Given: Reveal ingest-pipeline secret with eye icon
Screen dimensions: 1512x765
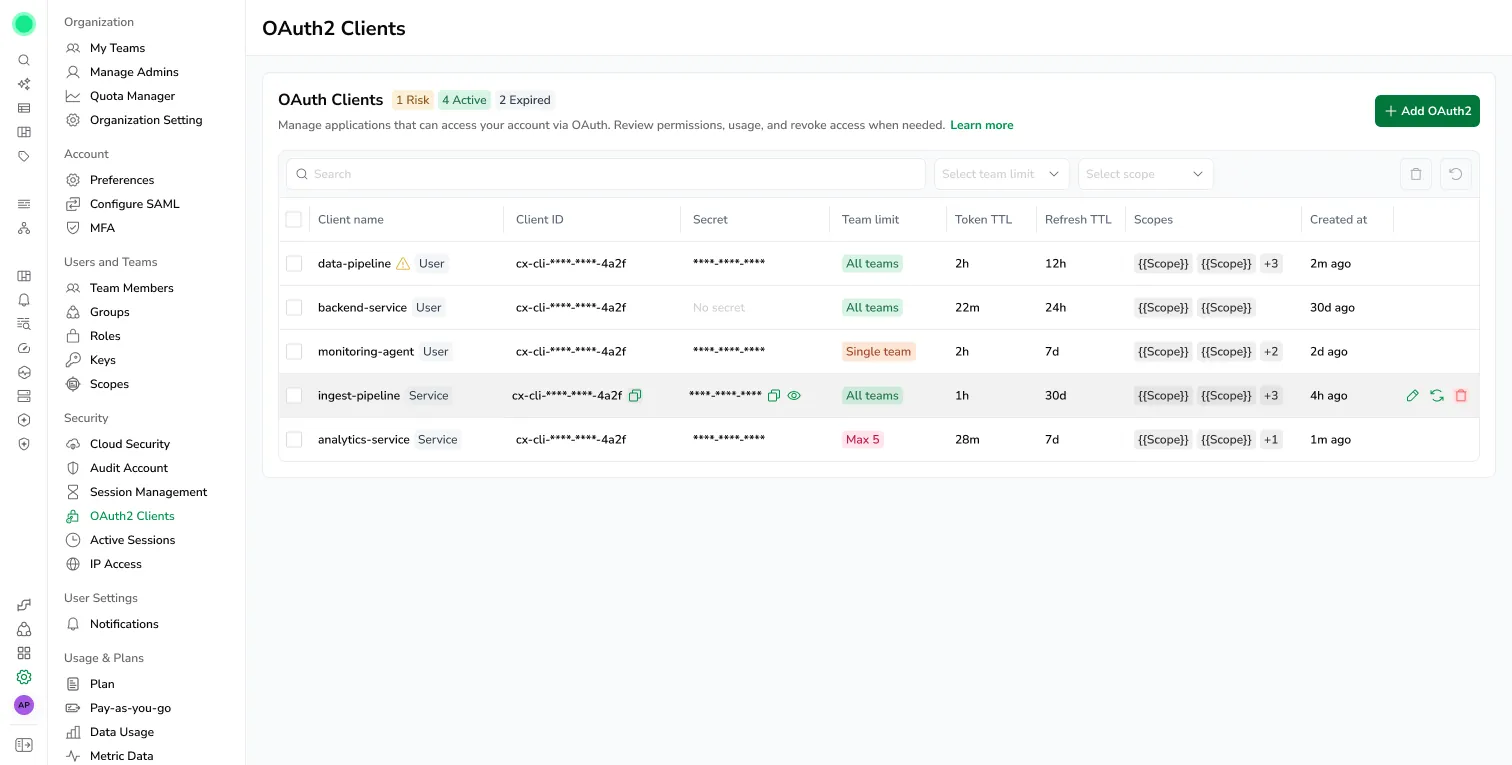Looking at the screenshot, I should pyautogui.click(x=794, y=395).
